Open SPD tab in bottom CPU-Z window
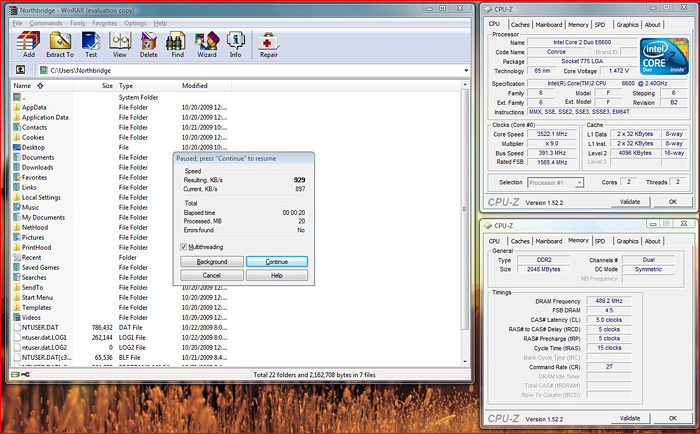This screenshot has height=434, width=700. (x=600, y=241)
